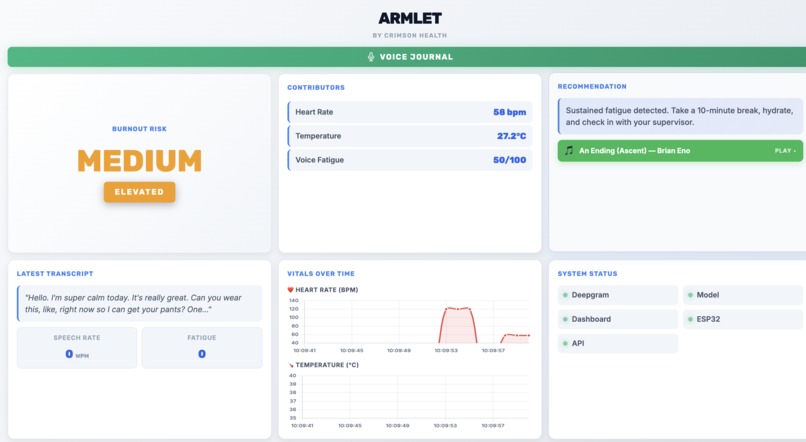Click the API status indicator dot
Image resolution: width=806 pixels, height=442 pixels.
pos(565,343)
